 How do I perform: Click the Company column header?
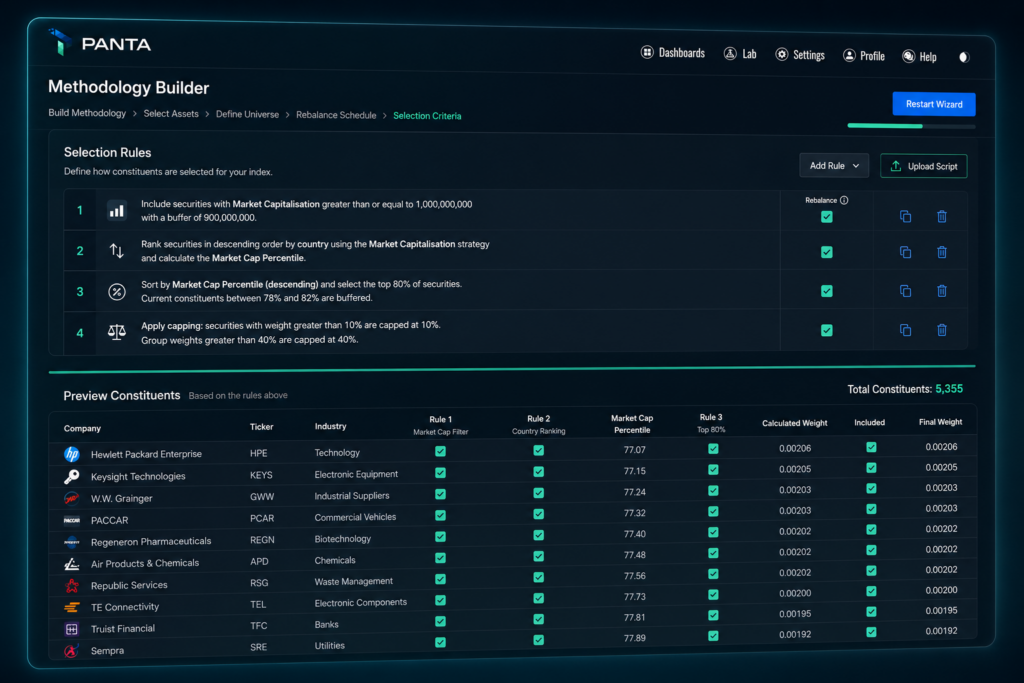point(82,428)
